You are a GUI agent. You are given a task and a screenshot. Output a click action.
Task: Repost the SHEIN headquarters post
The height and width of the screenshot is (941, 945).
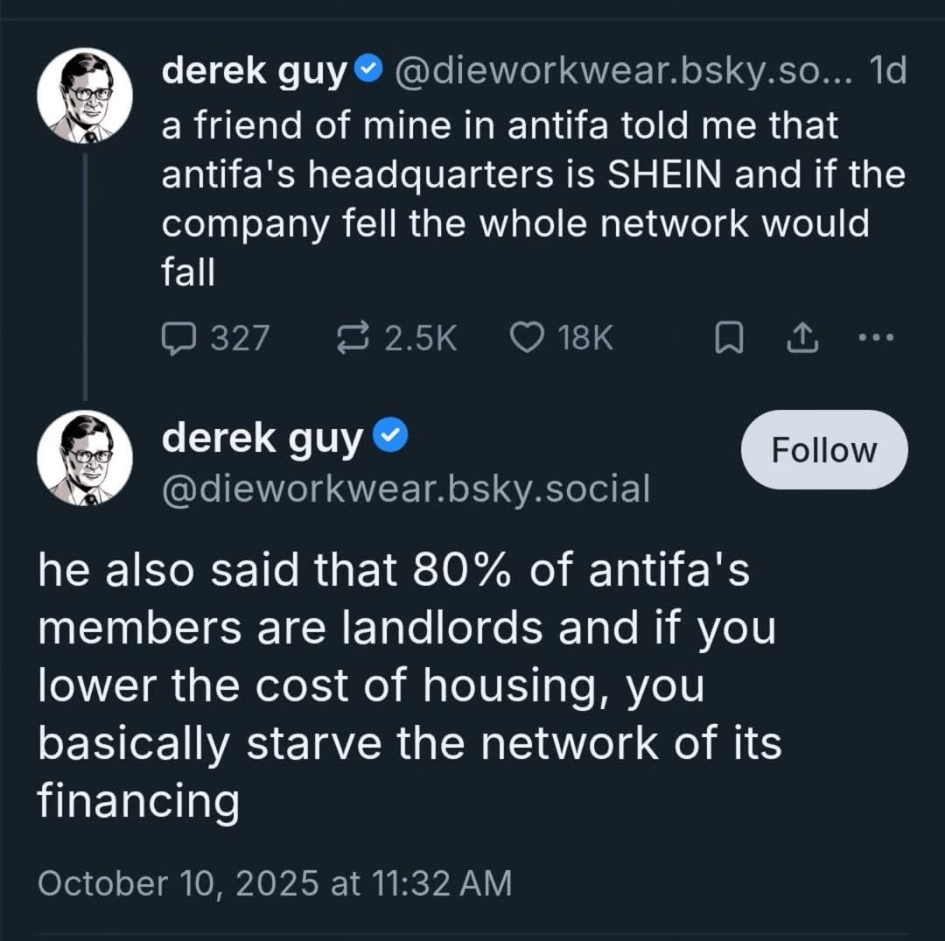(354, 339)
